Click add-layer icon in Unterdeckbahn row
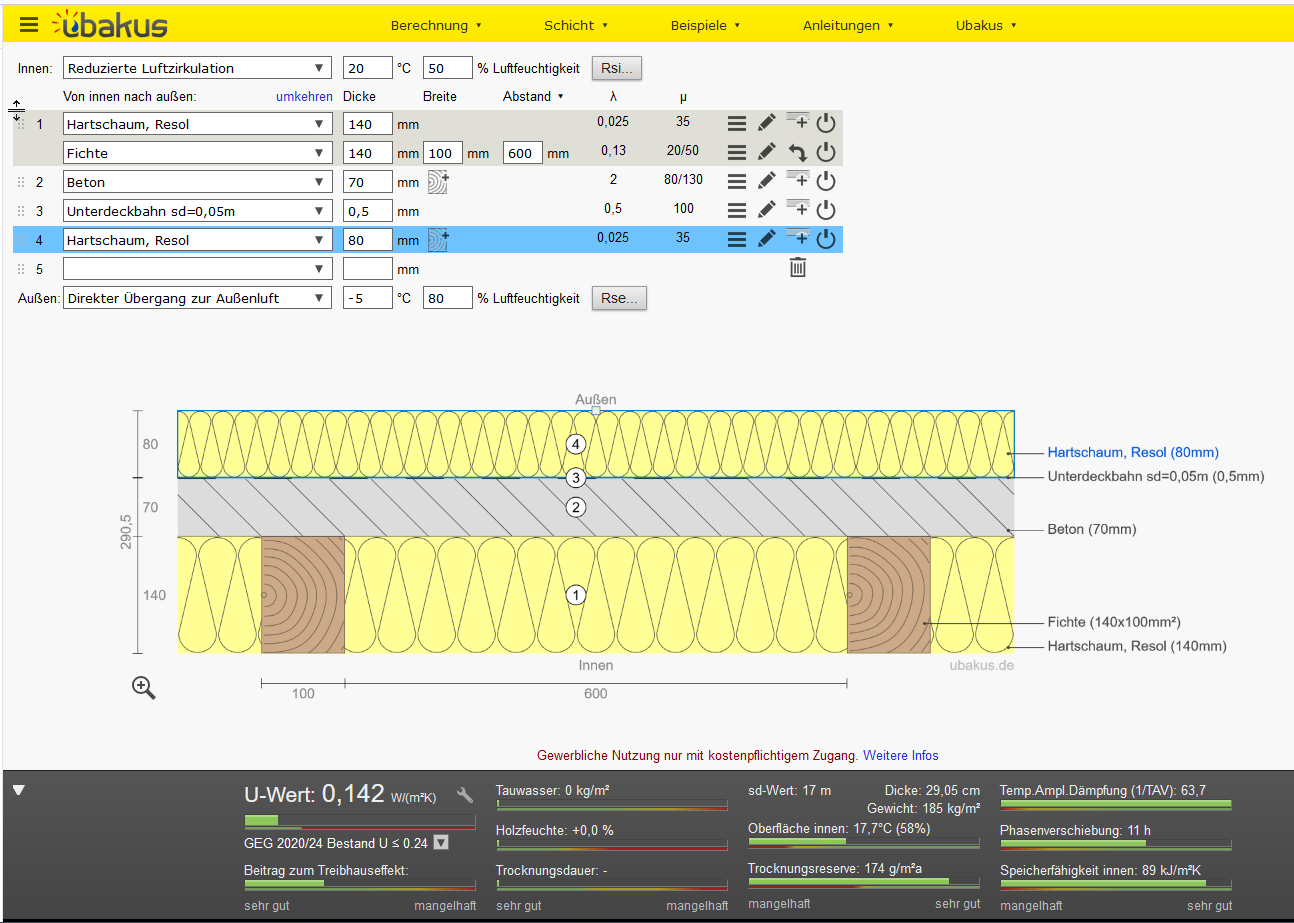 click(797, 210)
